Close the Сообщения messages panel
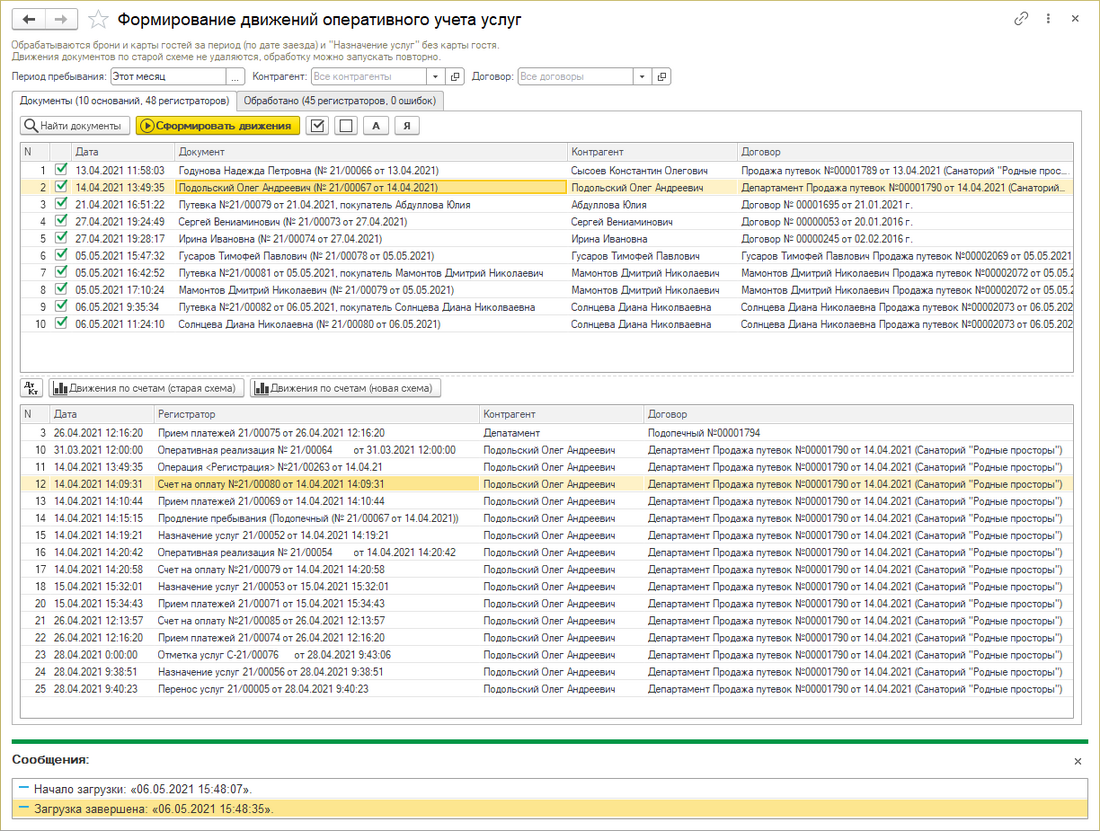The width and height of the screenshot is (1100, 831). tap(1077, 761)
